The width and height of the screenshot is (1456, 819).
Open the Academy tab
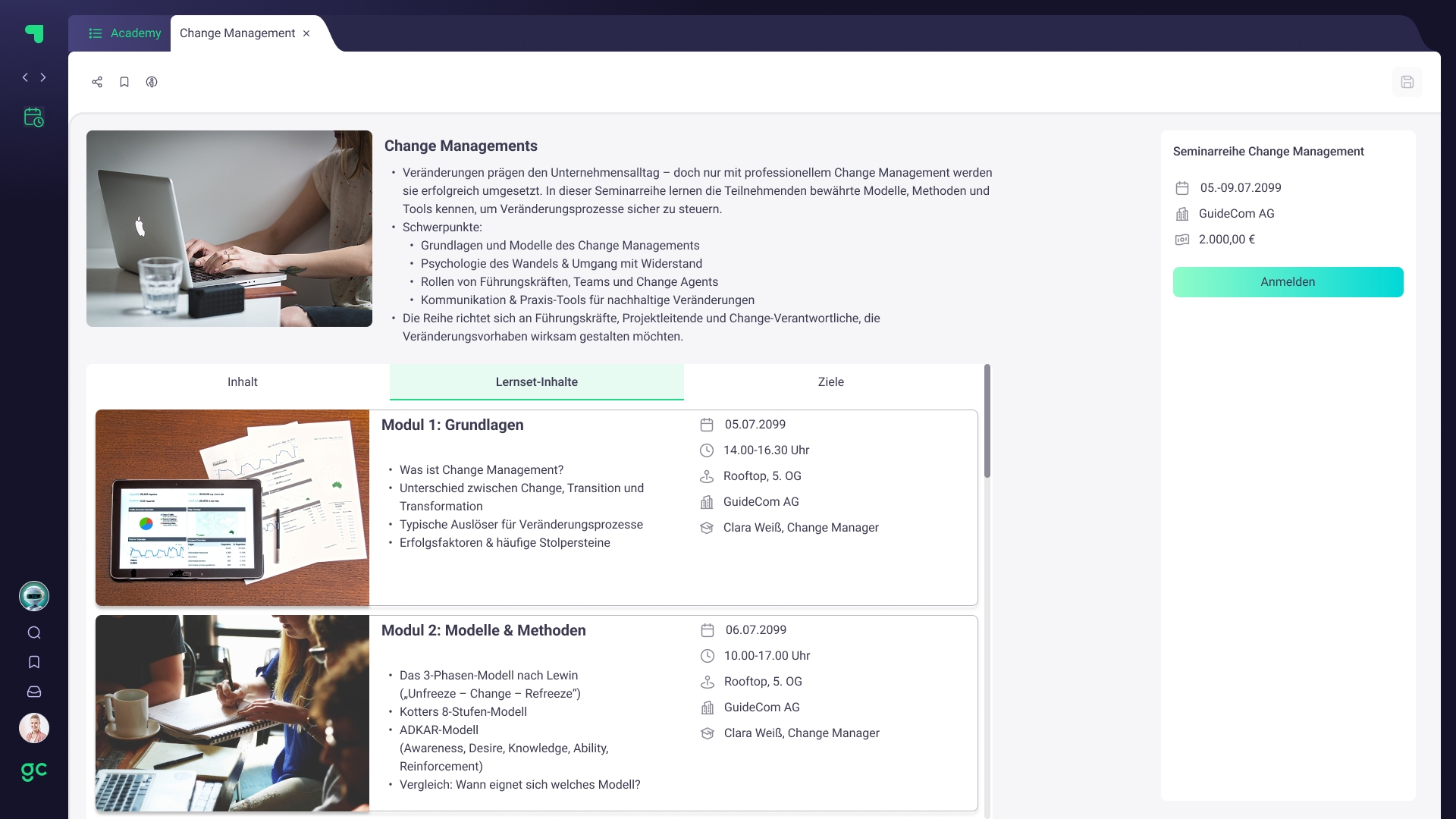point(125,33)
